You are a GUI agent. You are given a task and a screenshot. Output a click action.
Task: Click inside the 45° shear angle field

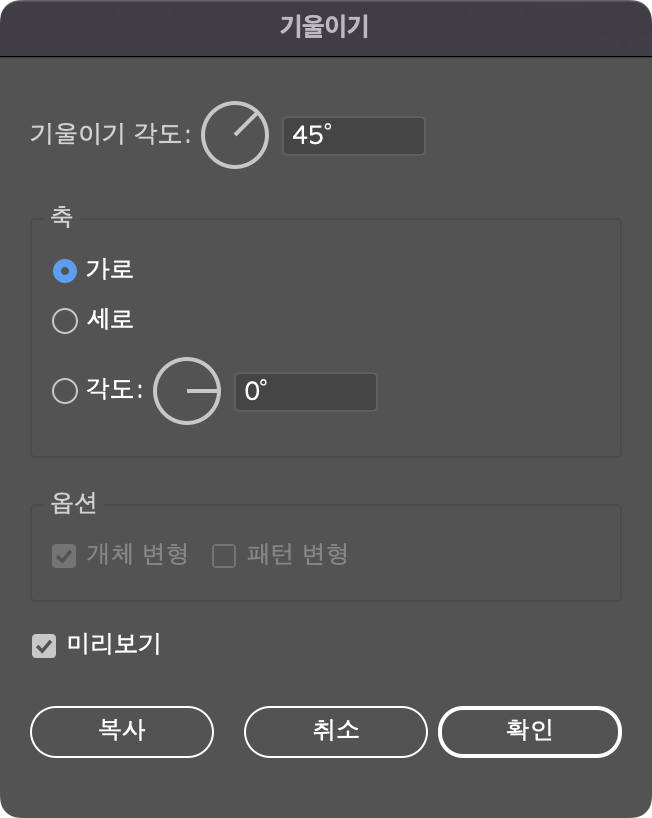pyautogui.click(x=353, y=136)
